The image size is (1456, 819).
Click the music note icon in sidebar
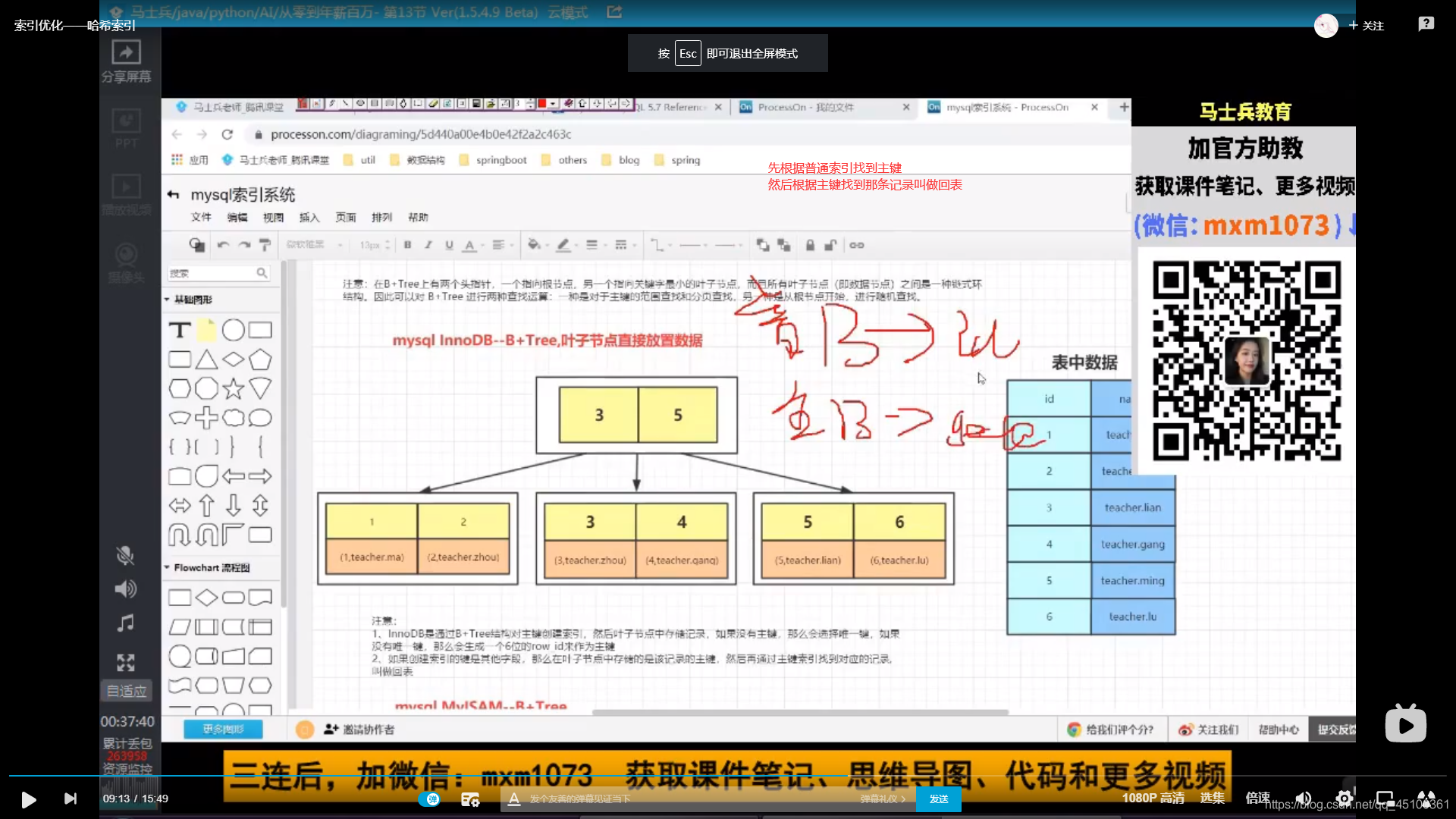click(125, 623)
